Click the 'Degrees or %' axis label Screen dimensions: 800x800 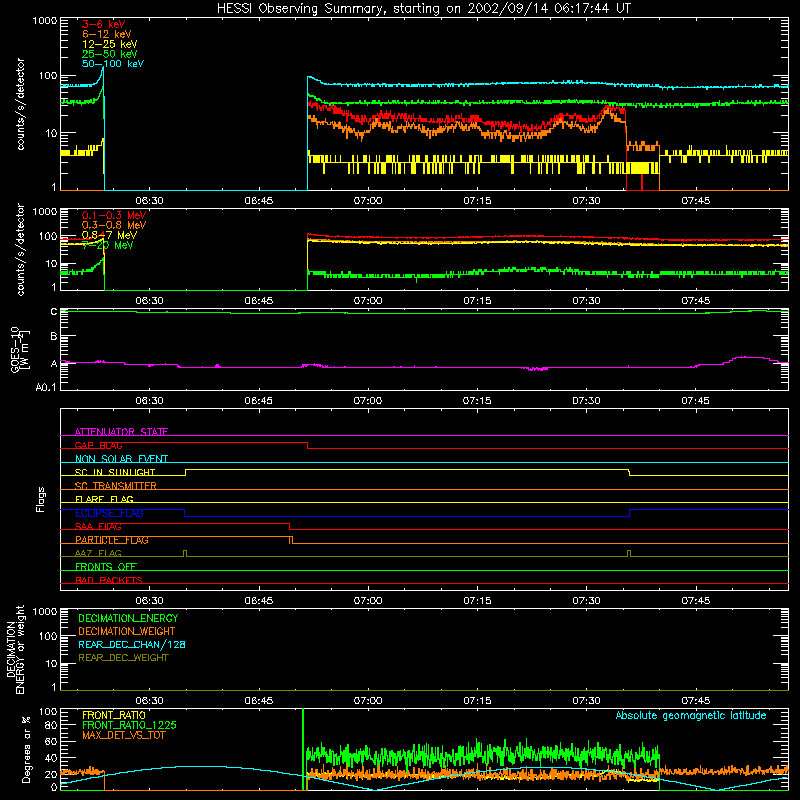26,750
